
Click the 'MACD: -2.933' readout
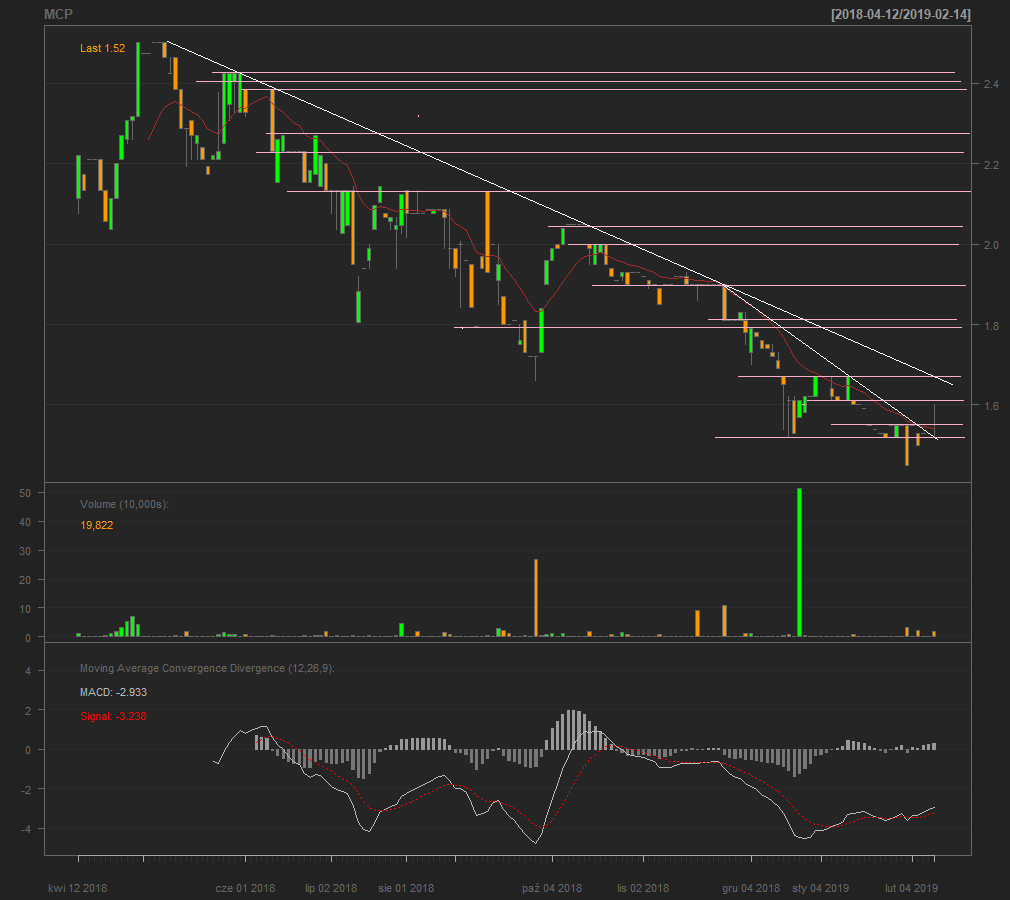click(113, 692)
